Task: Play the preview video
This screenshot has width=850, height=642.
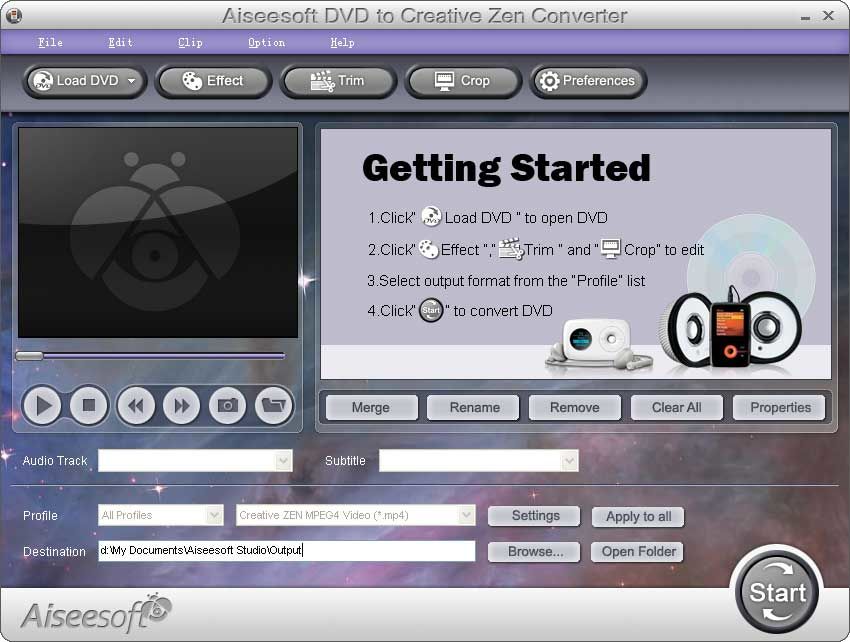Action: pos(42,405)
